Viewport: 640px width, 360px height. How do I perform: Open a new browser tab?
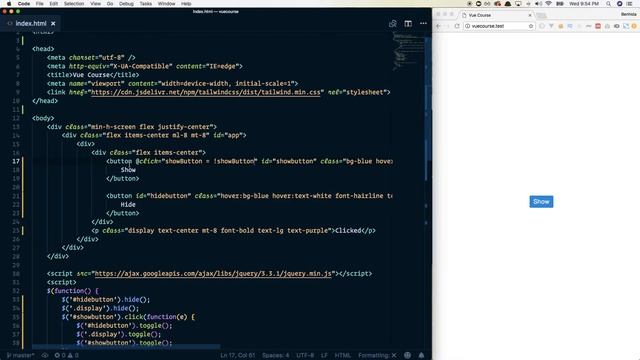click(x=541, y=16)
